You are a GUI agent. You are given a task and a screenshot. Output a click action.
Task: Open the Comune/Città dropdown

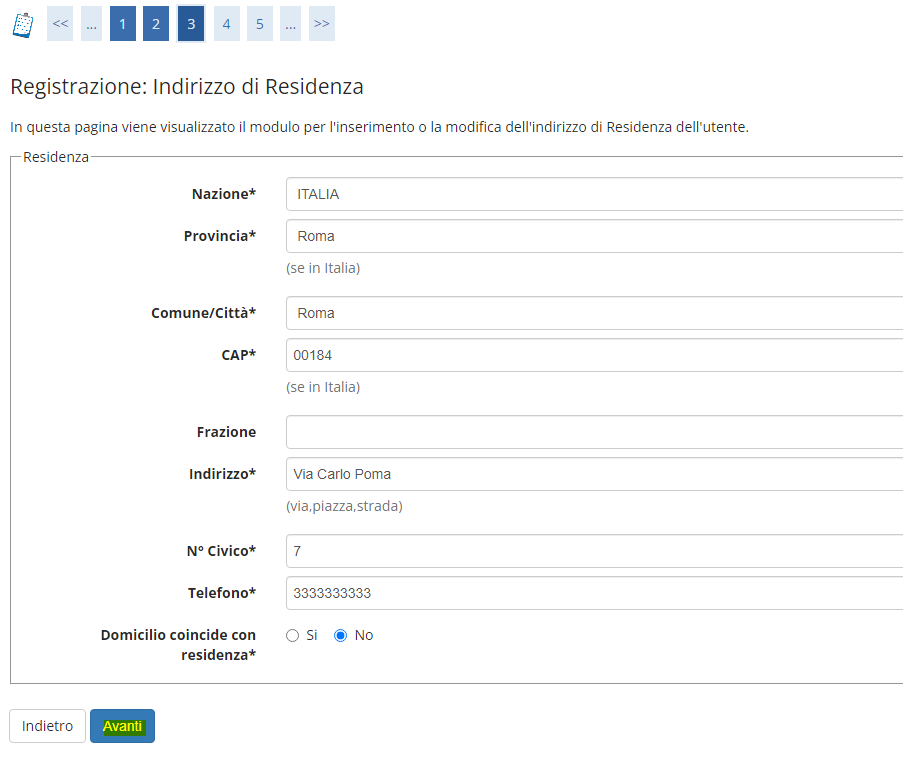(x=594, y=313)
